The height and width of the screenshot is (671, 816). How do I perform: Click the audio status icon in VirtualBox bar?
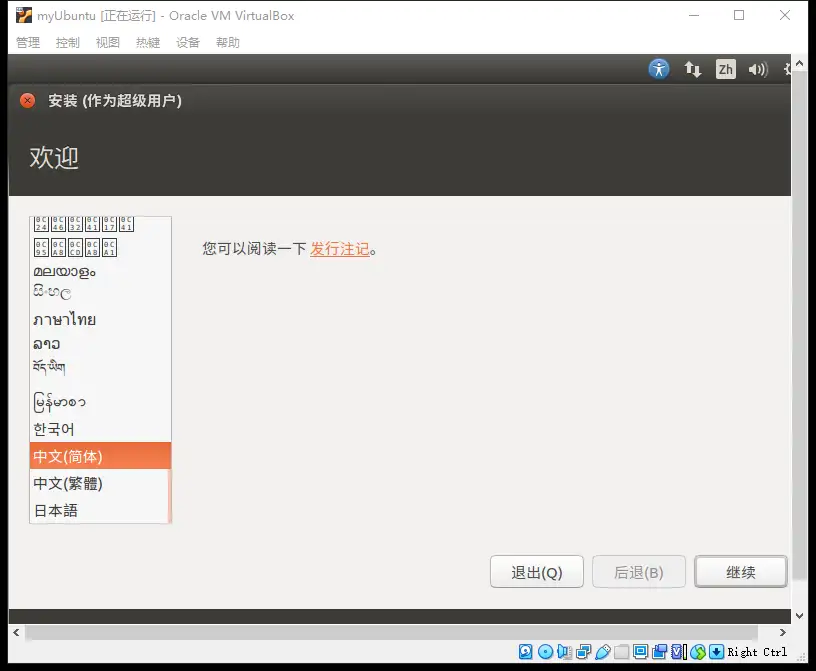[564, 652]
